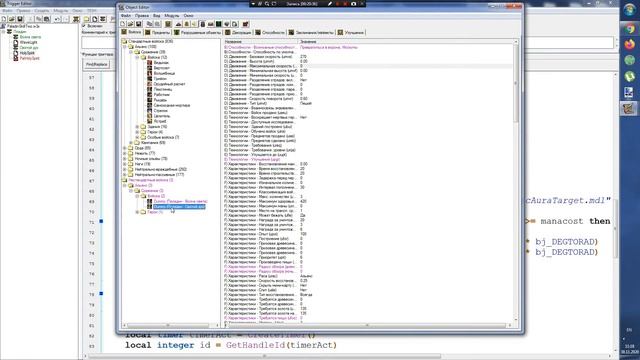Select the Орудийный расчет unit
This screenshot has height=360, width=640.
(x=169, y=84)
